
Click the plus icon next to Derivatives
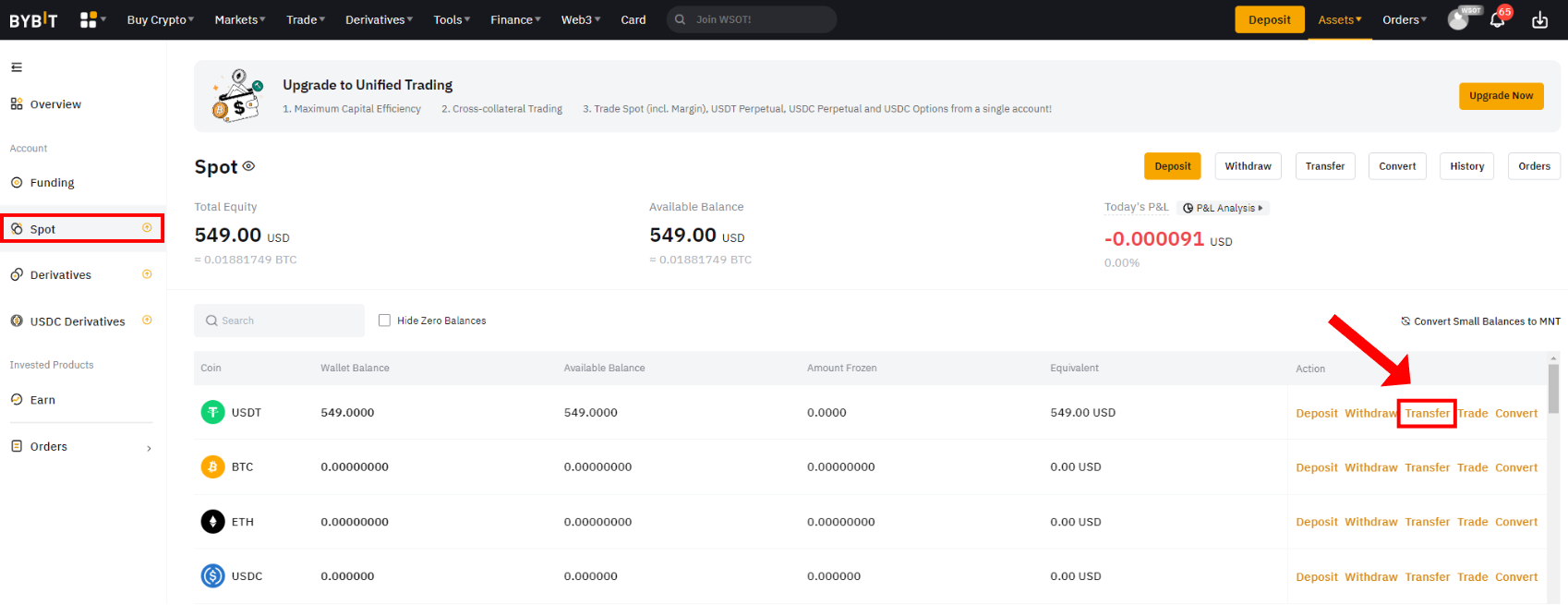147,274
